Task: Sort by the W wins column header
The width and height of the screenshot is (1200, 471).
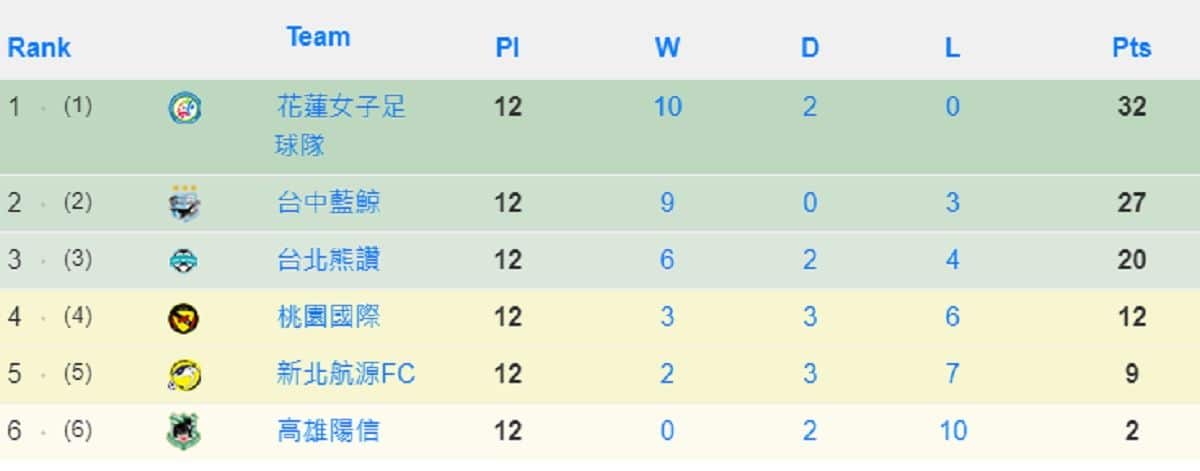Action: 667,48
